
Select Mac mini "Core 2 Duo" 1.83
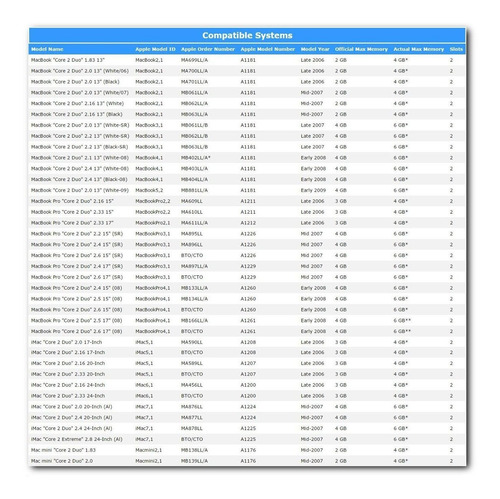click(63, 450)
